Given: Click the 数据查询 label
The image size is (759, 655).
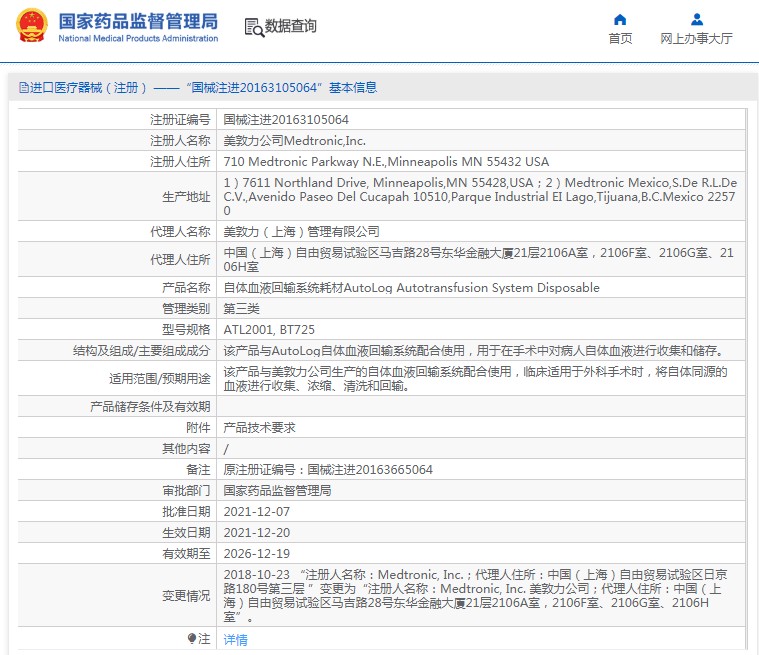Looking at the screenshot, I should 290,26.
